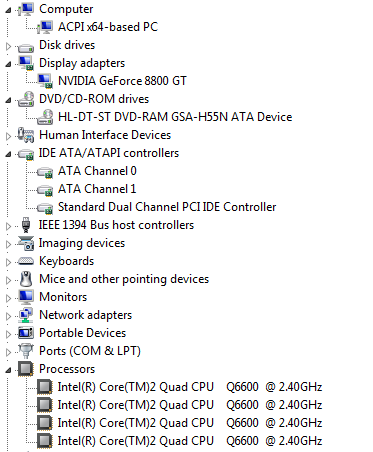Select the 'ACPI x64-based PC' entry
Screen dimensions: 373x452
(108, 27)
